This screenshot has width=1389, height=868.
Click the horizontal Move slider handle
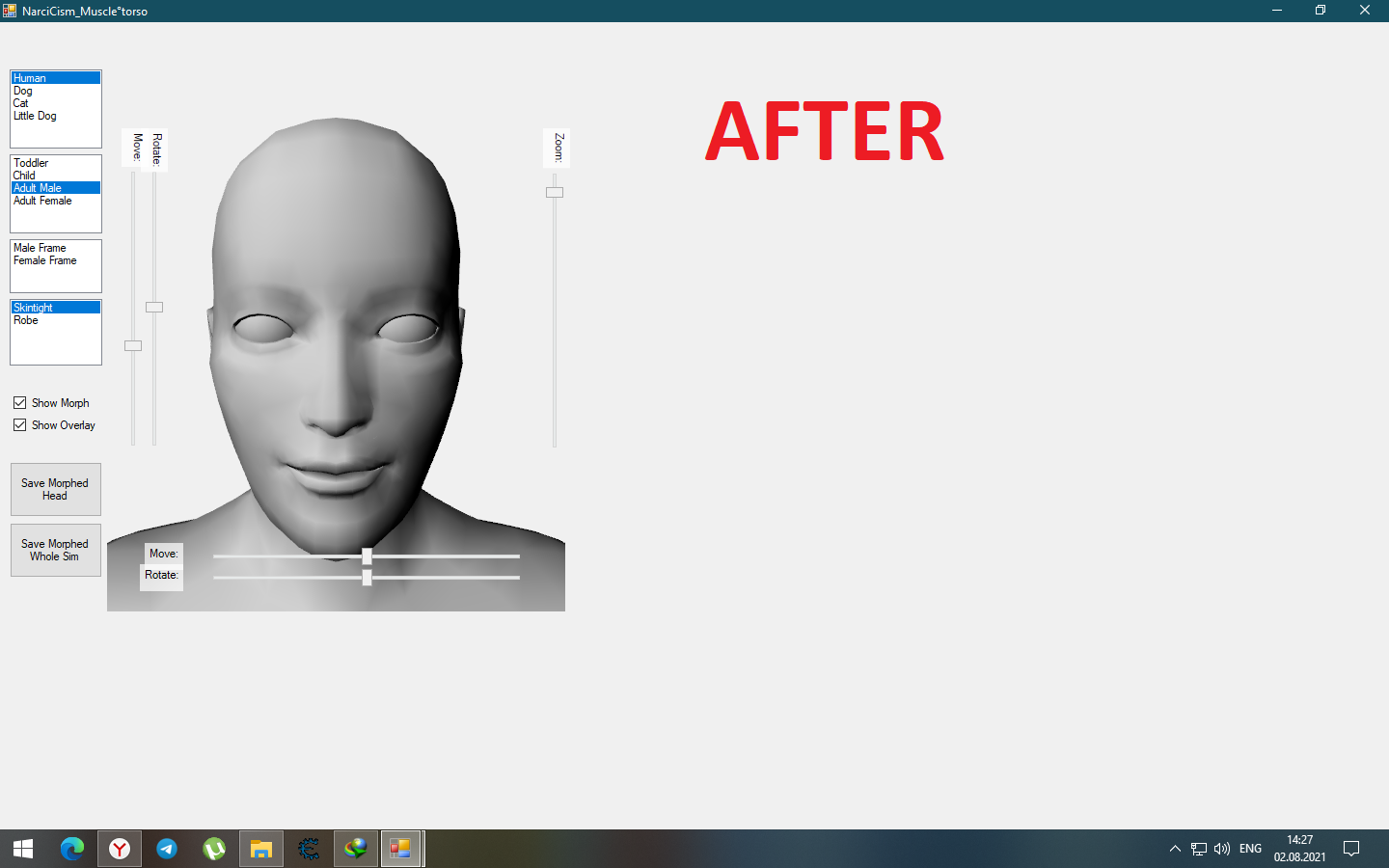(x=367, y=556)
